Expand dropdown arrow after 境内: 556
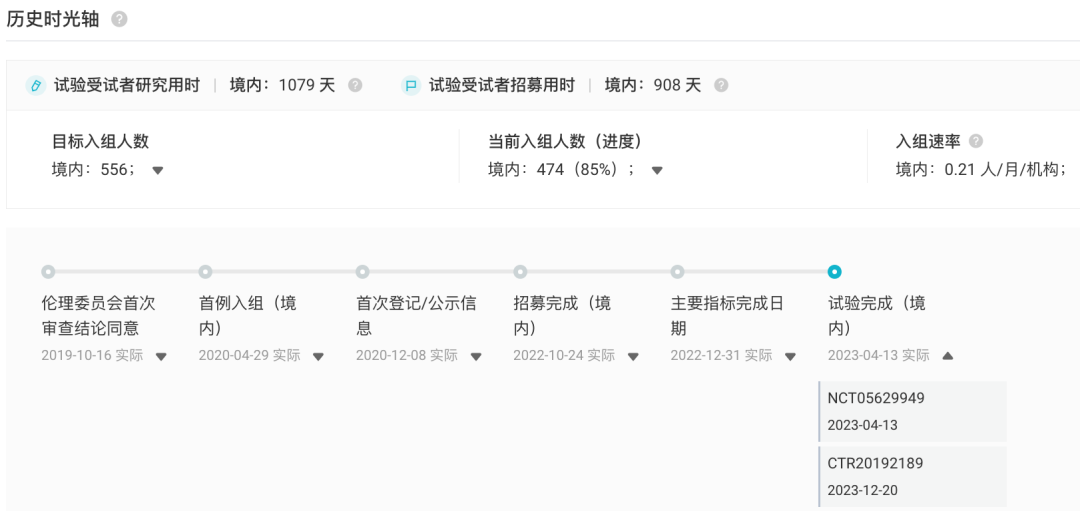This screenshot has width=1080, height=511. pyautogui.click(x=158, y=170)
